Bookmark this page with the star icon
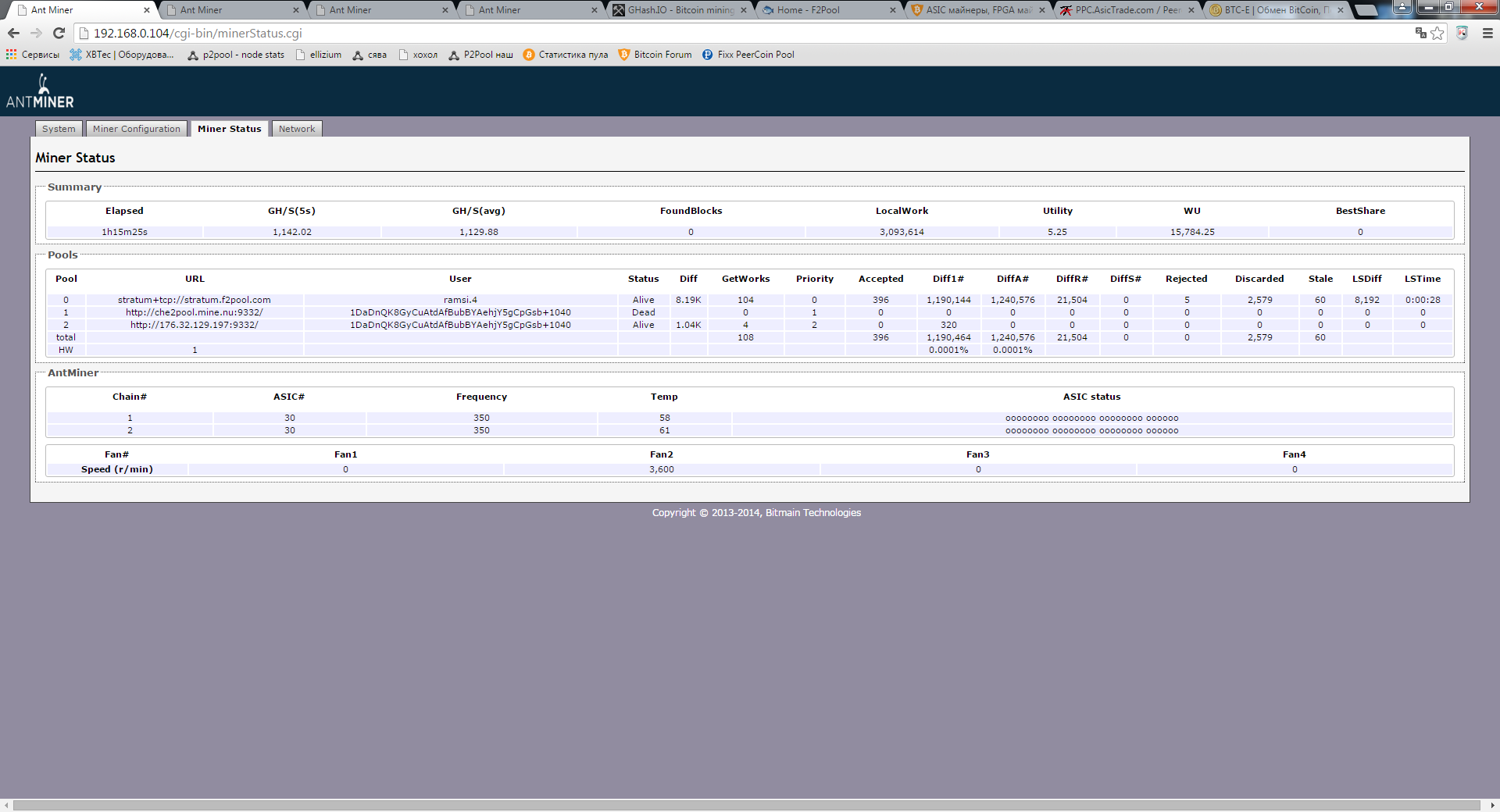 coord(1437,33)
